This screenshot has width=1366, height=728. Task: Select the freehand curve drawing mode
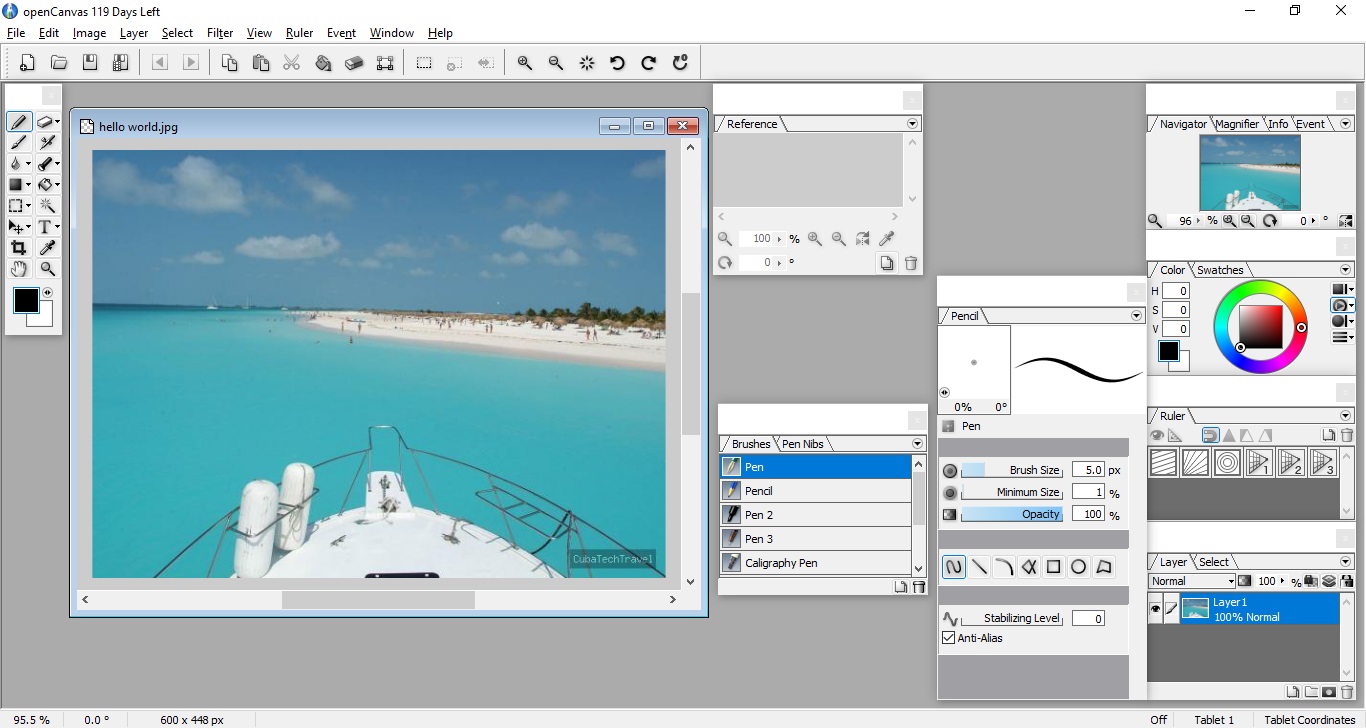click(954, 567)
